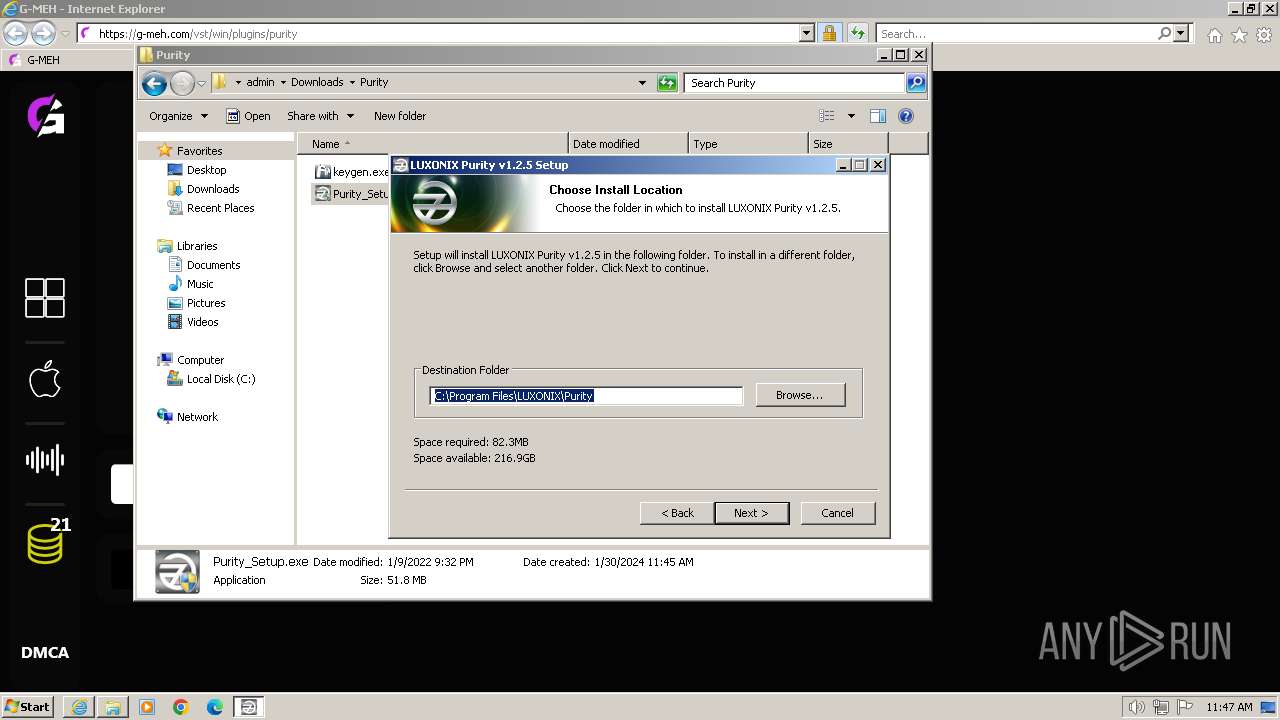Click the Explorer forward navigation arrow
The image size is (1280, 720).
pyautogui.click(x=182, y=83)
